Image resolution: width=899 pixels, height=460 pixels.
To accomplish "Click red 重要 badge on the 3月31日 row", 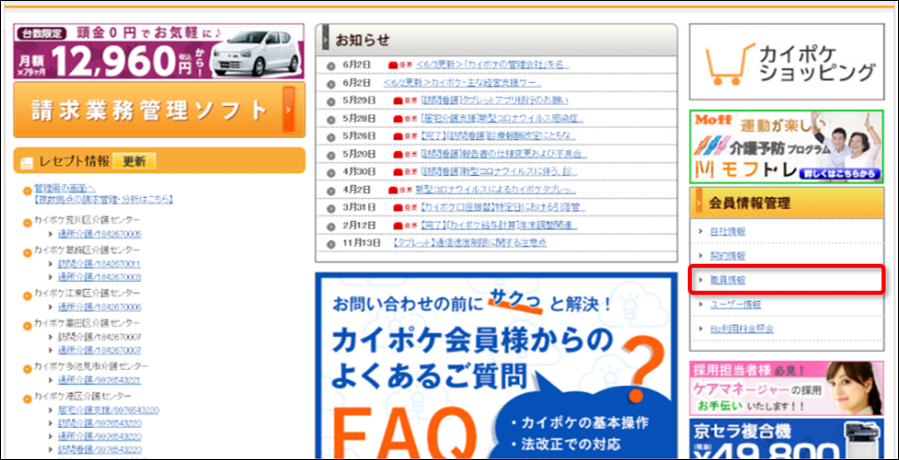I will coord(405,208).
